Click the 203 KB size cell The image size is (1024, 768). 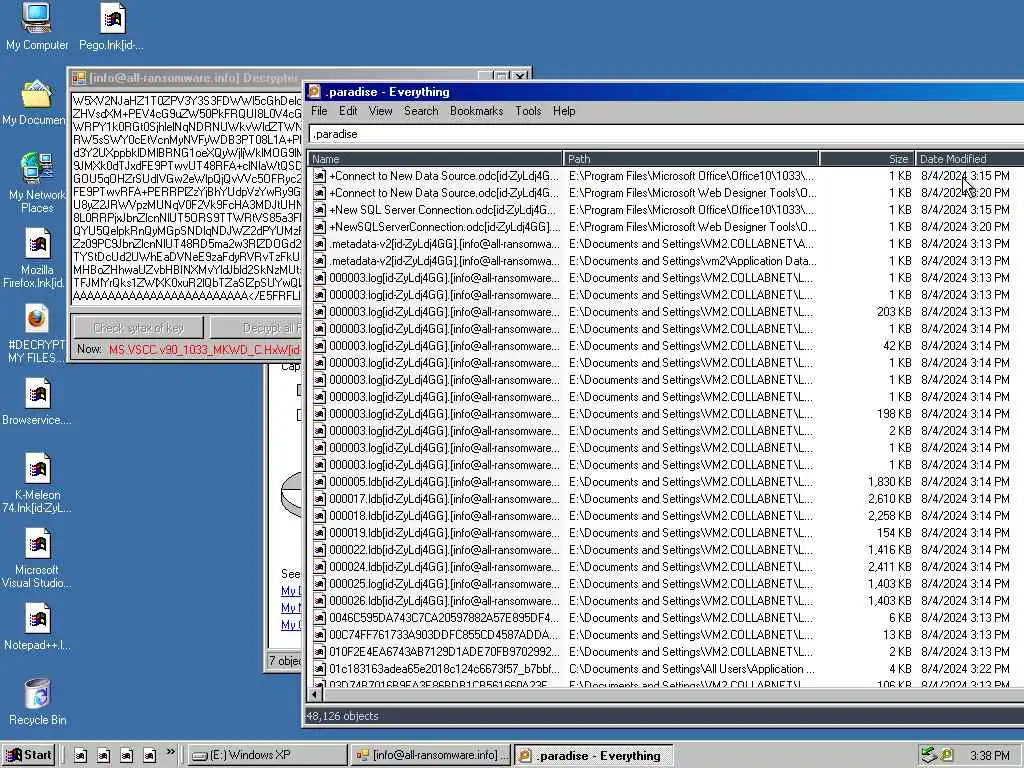[894, 312]
